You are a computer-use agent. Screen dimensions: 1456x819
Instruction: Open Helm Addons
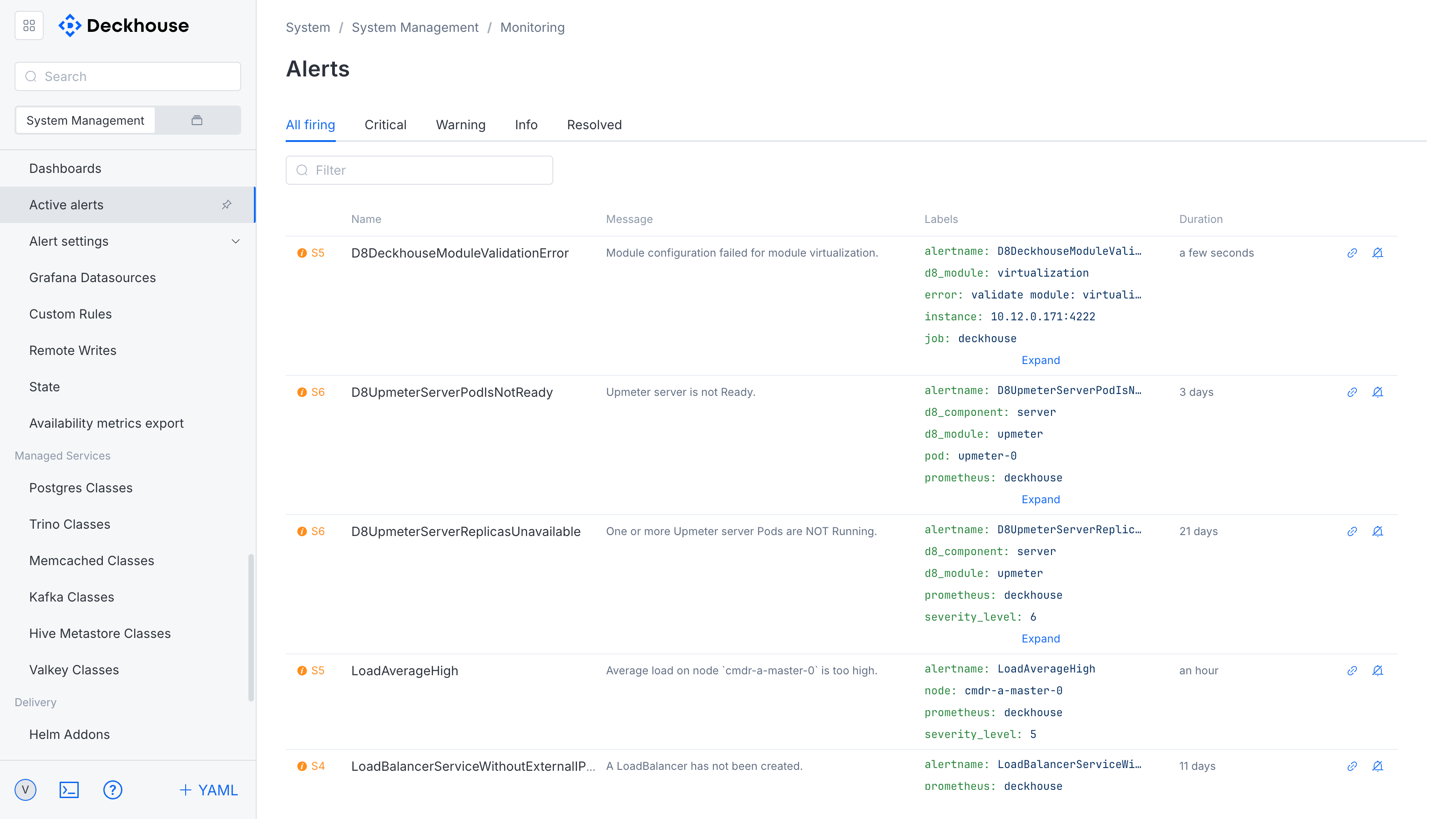[x=128, y=734]
